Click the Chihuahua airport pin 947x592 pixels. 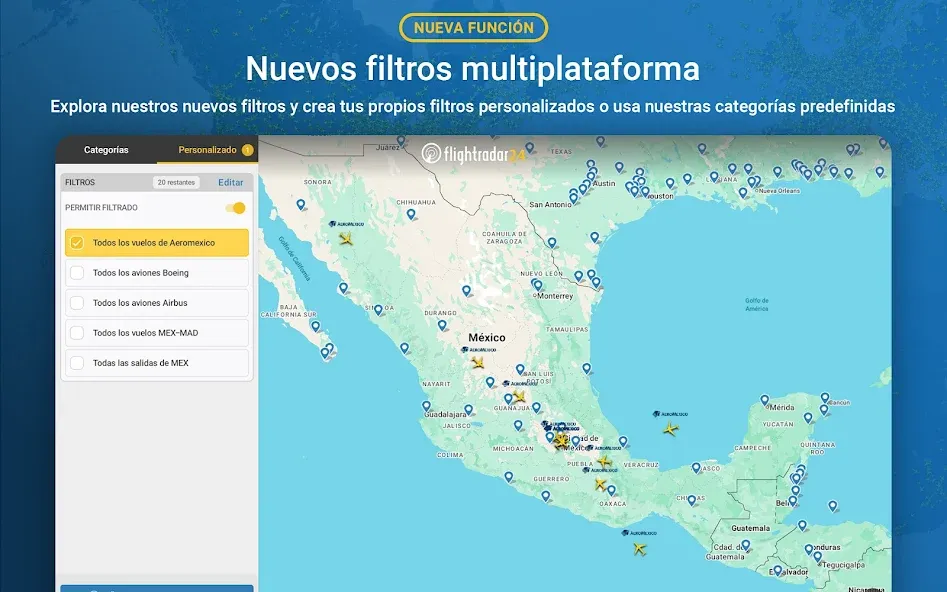pyautogui.click(x=411, y=214)
